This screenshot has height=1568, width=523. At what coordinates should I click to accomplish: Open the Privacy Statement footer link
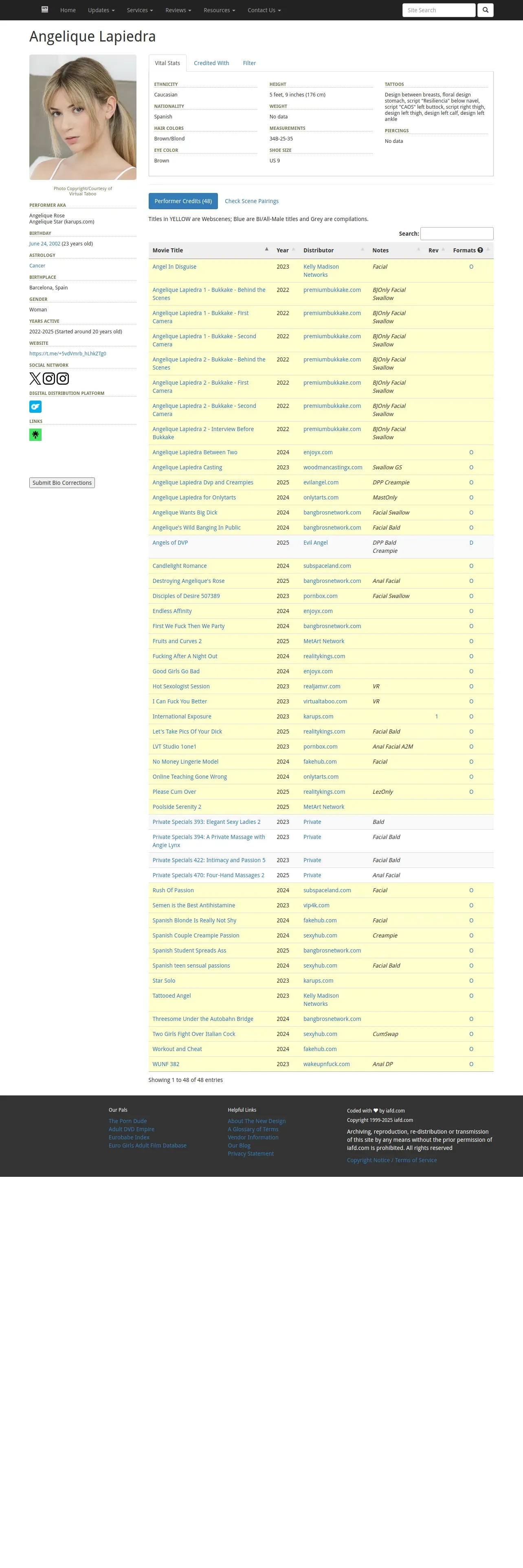(251, 1154)
